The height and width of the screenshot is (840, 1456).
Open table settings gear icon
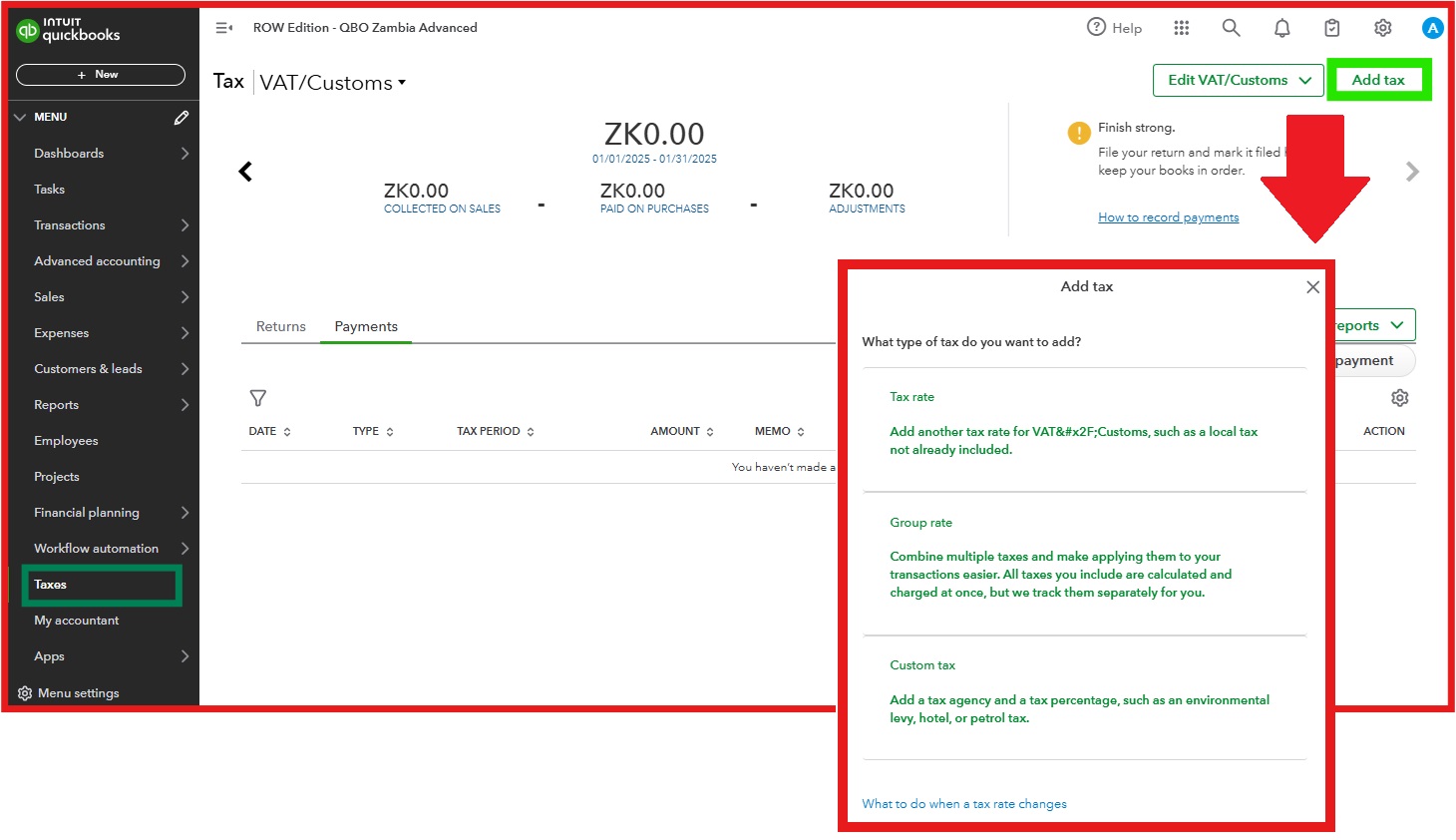point(1400,398)
